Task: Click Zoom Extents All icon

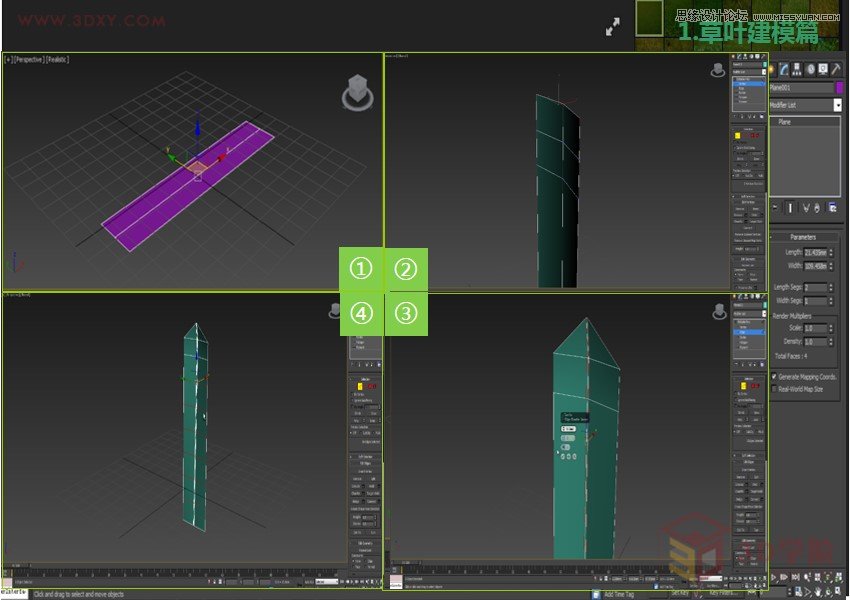Action: (838, 577)
